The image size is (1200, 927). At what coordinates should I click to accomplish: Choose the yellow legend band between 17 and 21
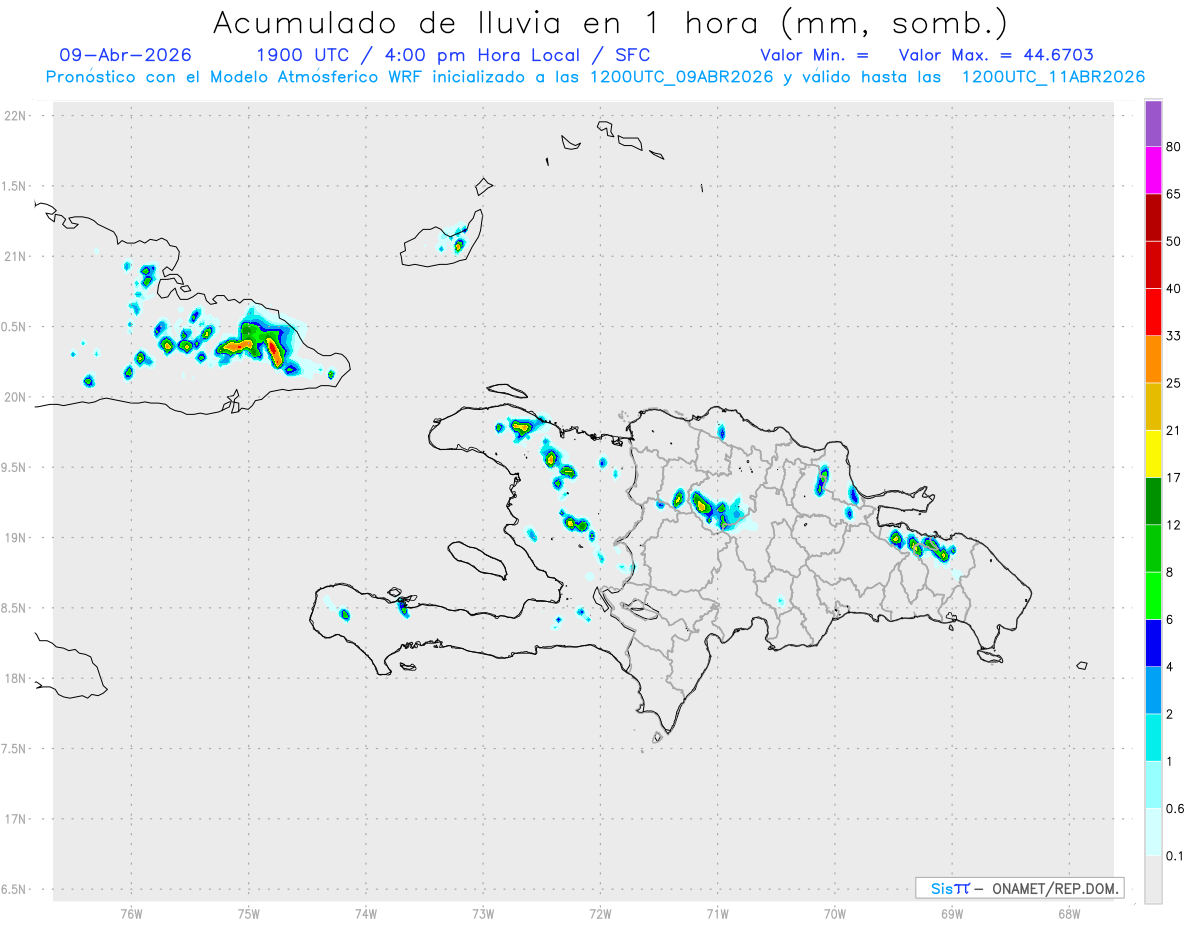pyautogui.click(x=1153, y=454)
